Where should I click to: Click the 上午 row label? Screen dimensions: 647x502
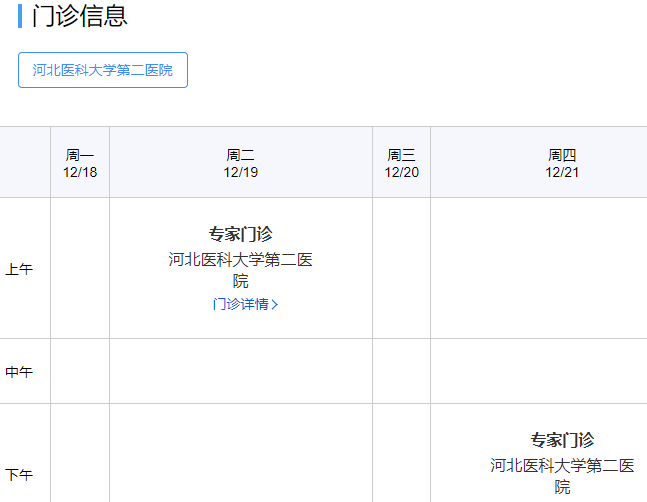(x=19, y=269)
